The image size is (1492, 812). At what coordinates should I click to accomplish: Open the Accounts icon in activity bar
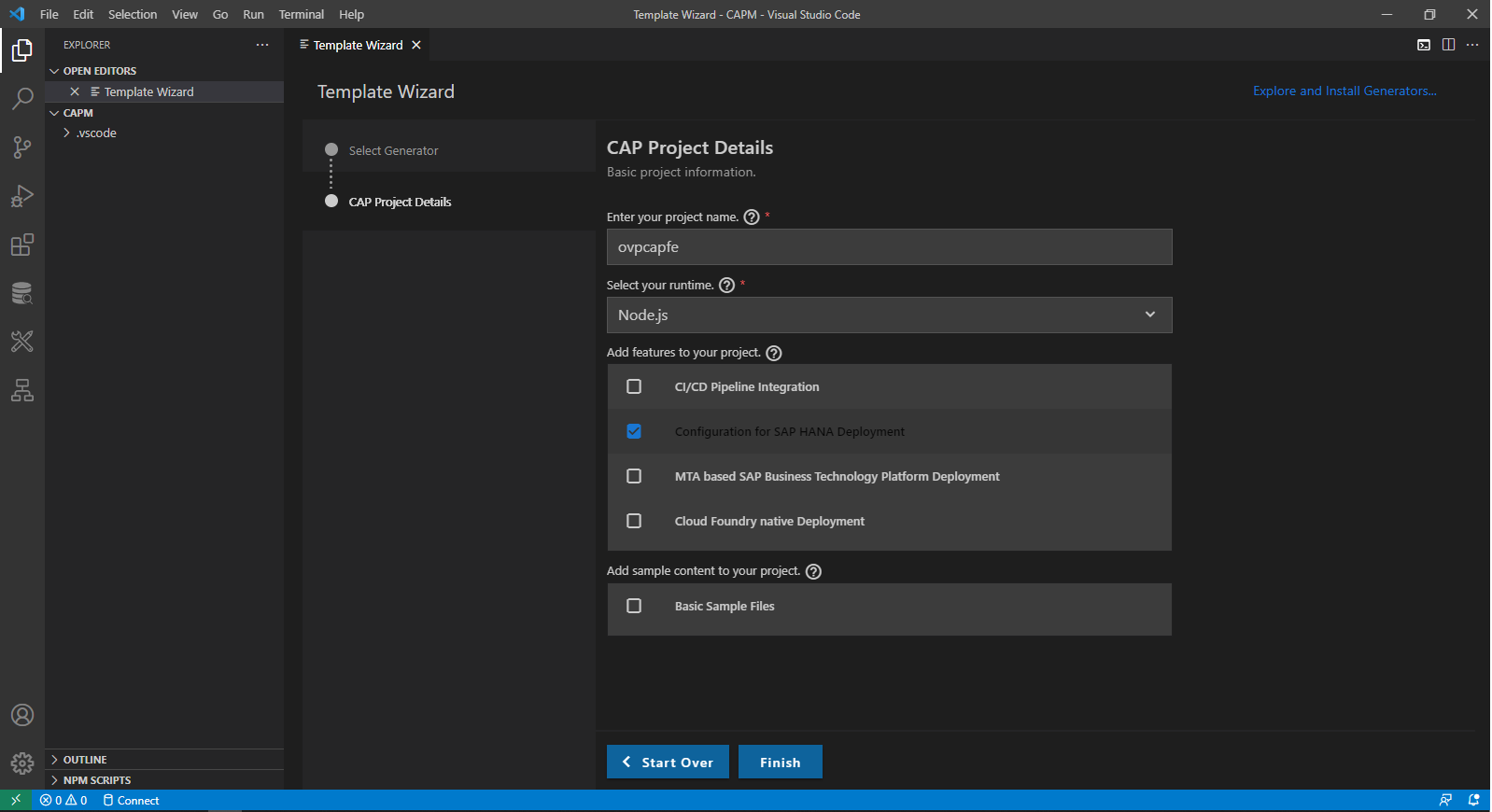(22, 715)
